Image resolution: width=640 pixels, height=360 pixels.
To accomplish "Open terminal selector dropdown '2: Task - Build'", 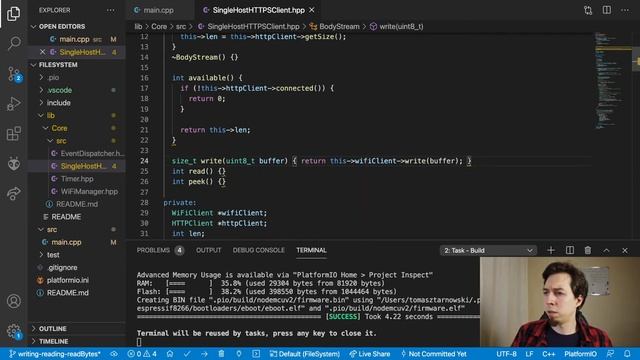I will coord(488,250).
